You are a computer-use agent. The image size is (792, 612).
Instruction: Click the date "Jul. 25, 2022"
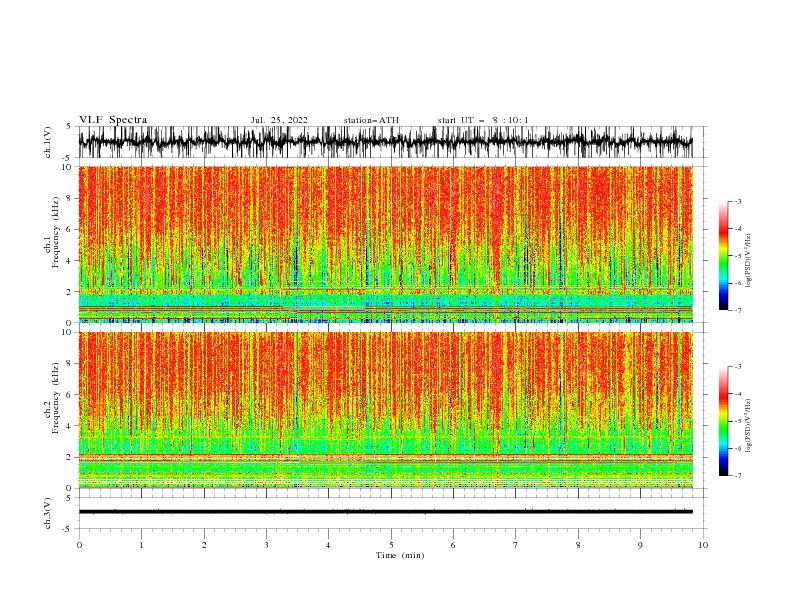(279, 120)
